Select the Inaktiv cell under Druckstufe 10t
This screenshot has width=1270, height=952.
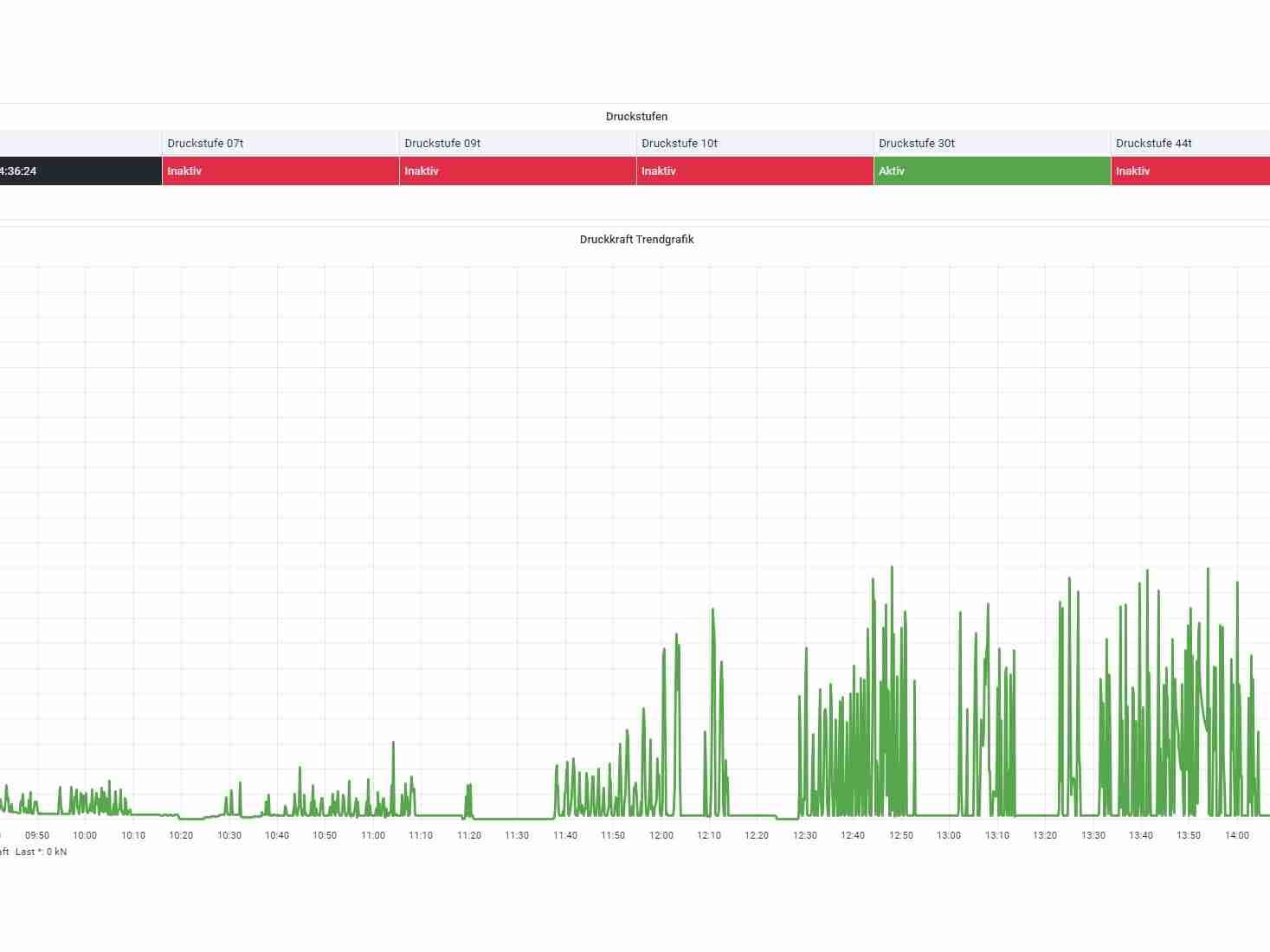pos(755,171)
